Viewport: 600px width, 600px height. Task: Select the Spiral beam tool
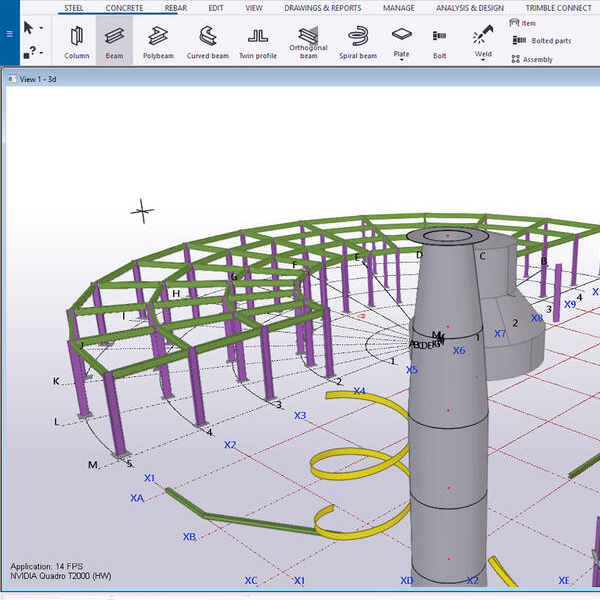coord(358,42)
